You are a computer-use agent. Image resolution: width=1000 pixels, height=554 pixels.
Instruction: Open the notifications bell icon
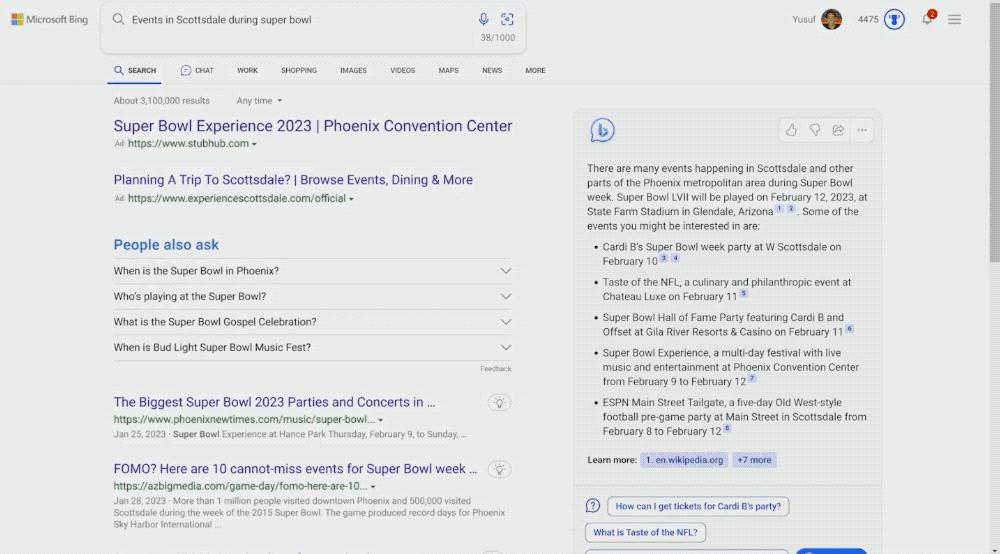[927, 19]
